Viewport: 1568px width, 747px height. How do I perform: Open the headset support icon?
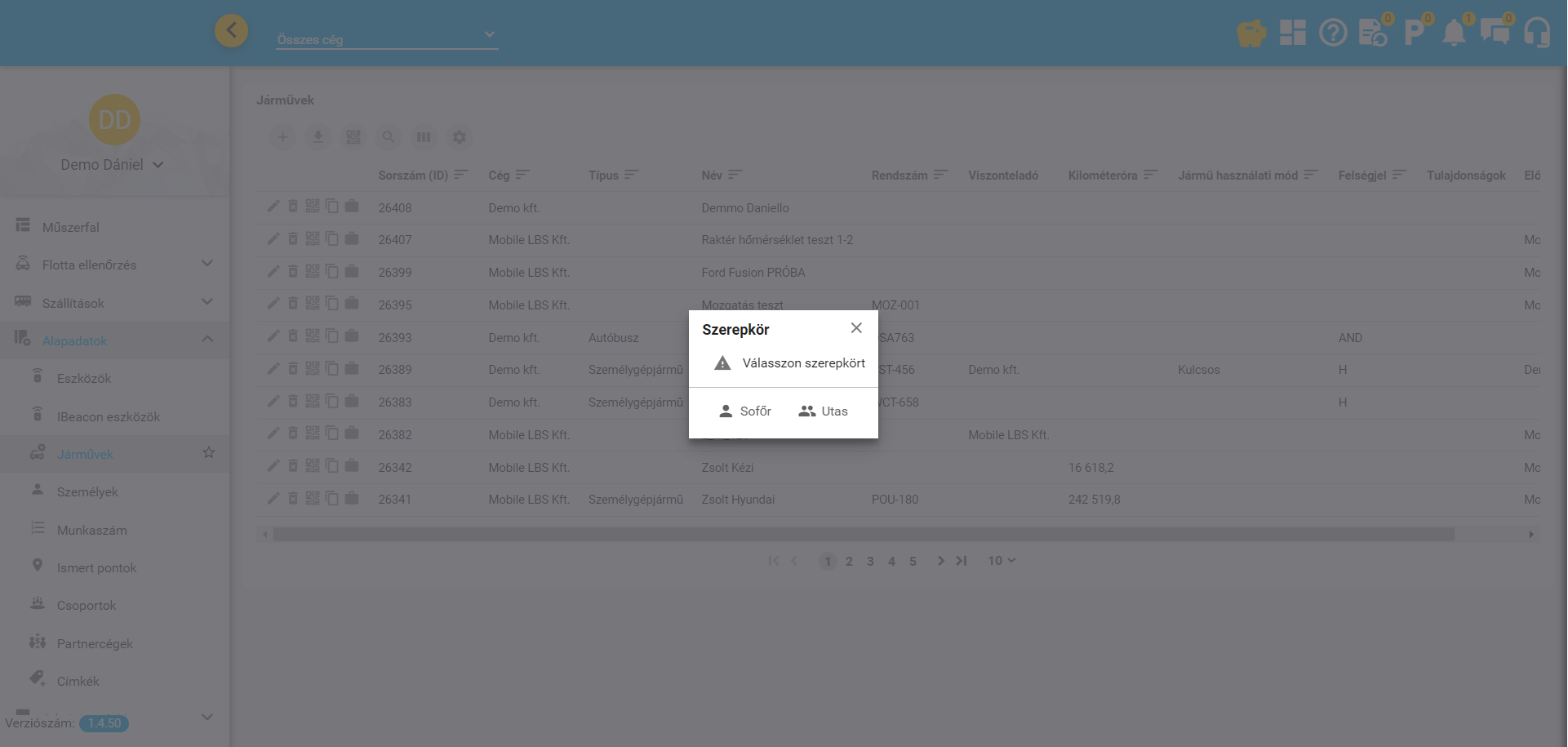coord(1537,33)
